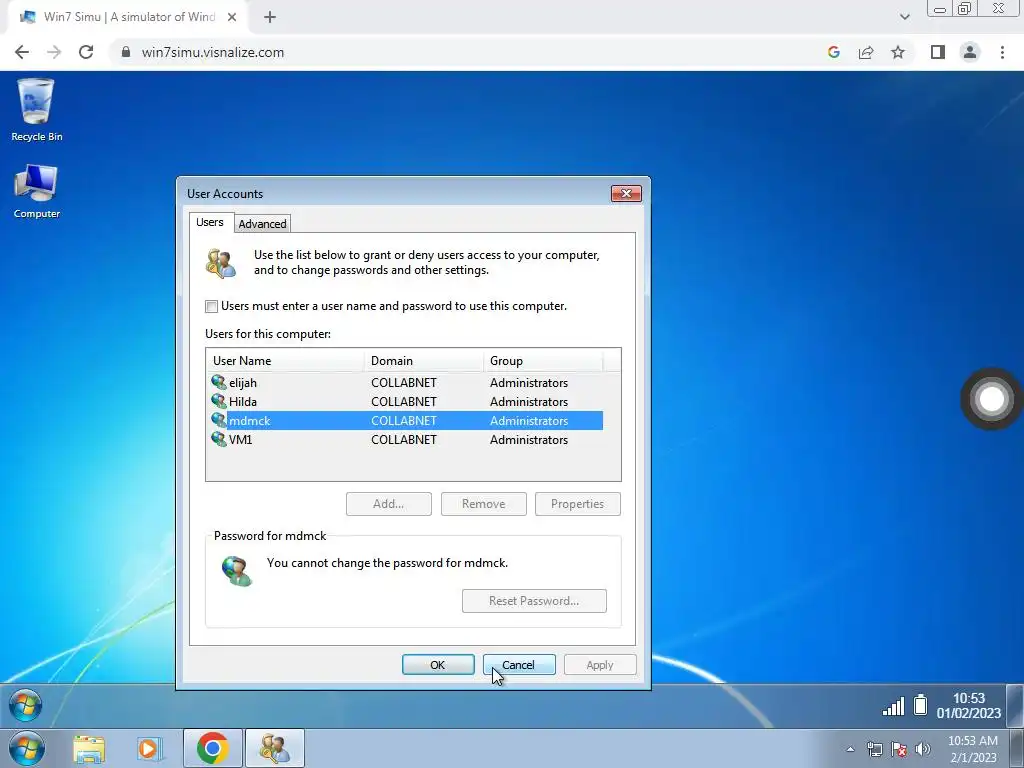Image resolution: width=1024 pixels, height=768 pixels.
Task: Click the network tray icon
Action: tap(874, 749)
